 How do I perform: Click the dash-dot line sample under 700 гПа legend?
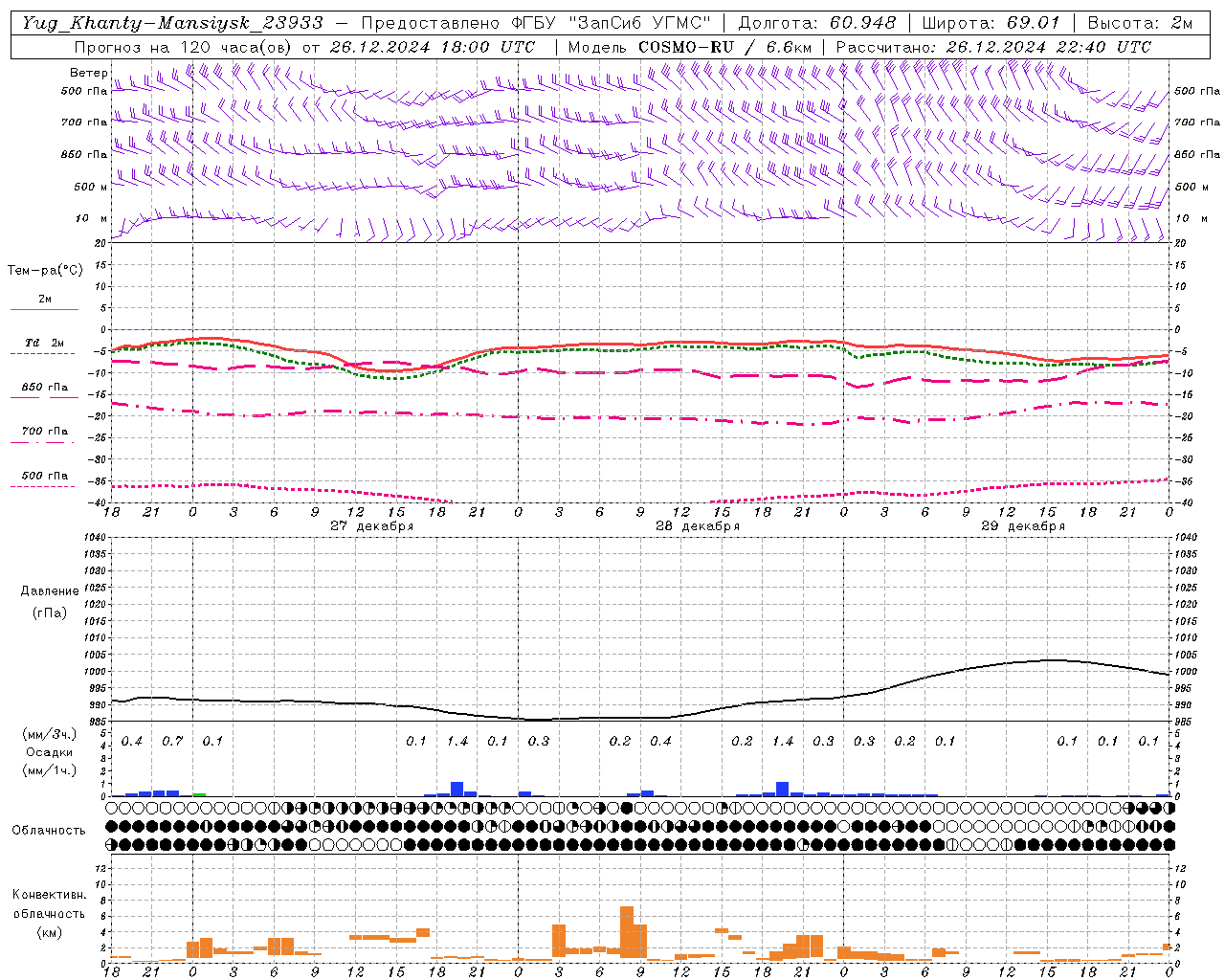42,442
